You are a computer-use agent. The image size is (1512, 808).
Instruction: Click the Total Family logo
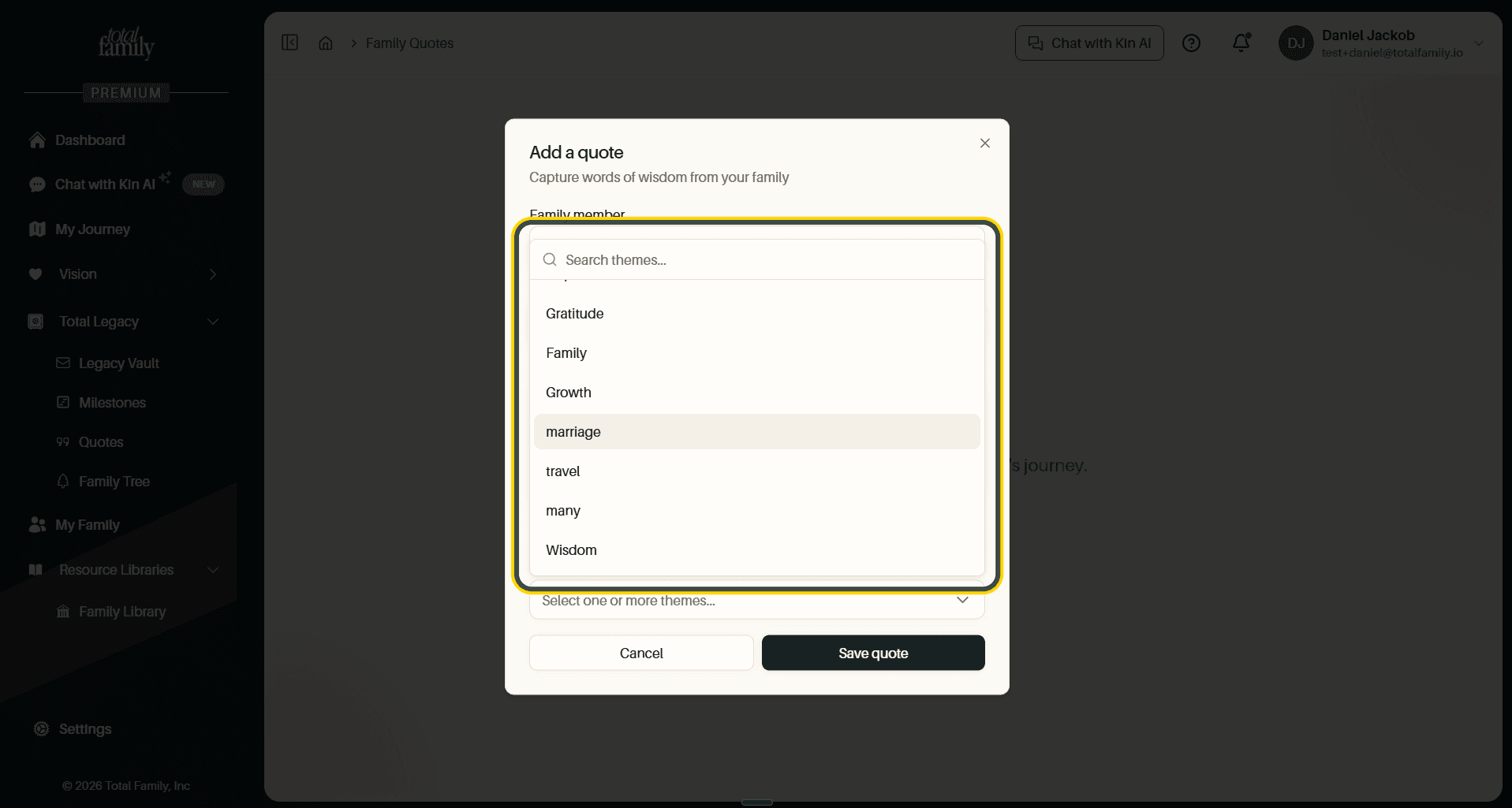click(126, 43)
